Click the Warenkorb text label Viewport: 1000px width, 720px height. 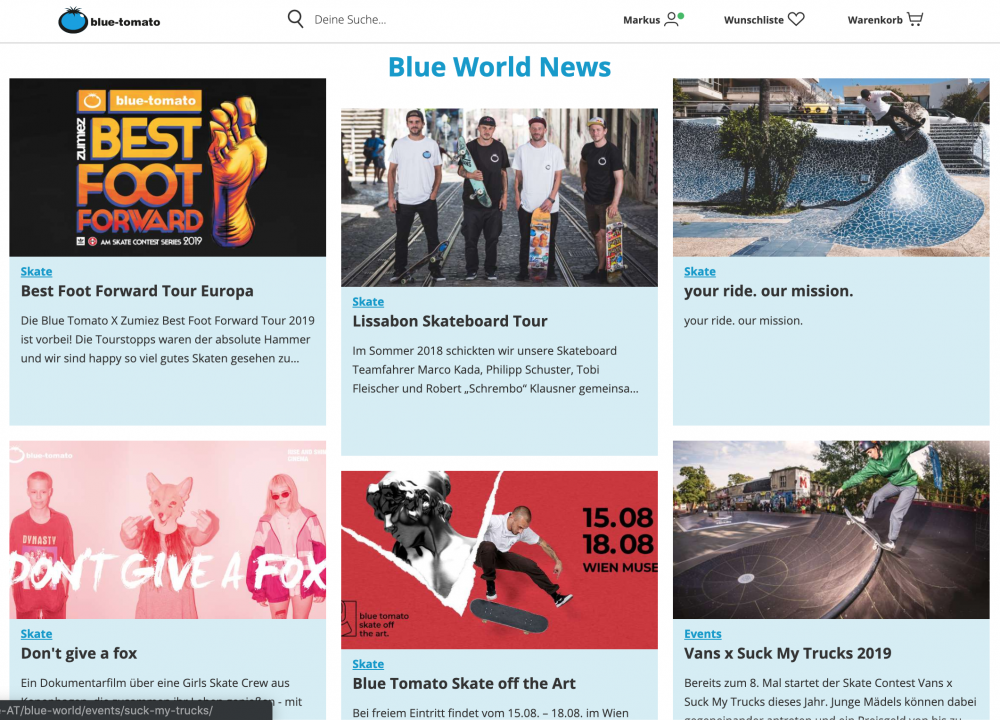point(875,20)
